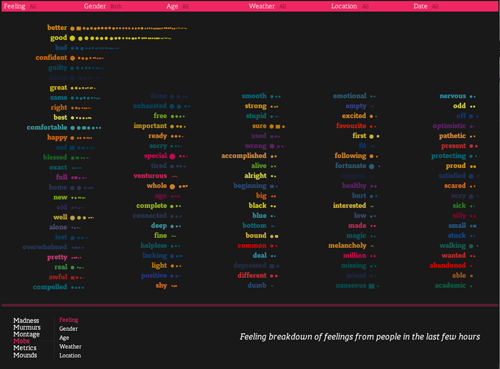Image resolution: width=500 pixels, height=369 pixels.
Task: Click the blue dot beside 'satisfied'
Action: tap(471, 176)
